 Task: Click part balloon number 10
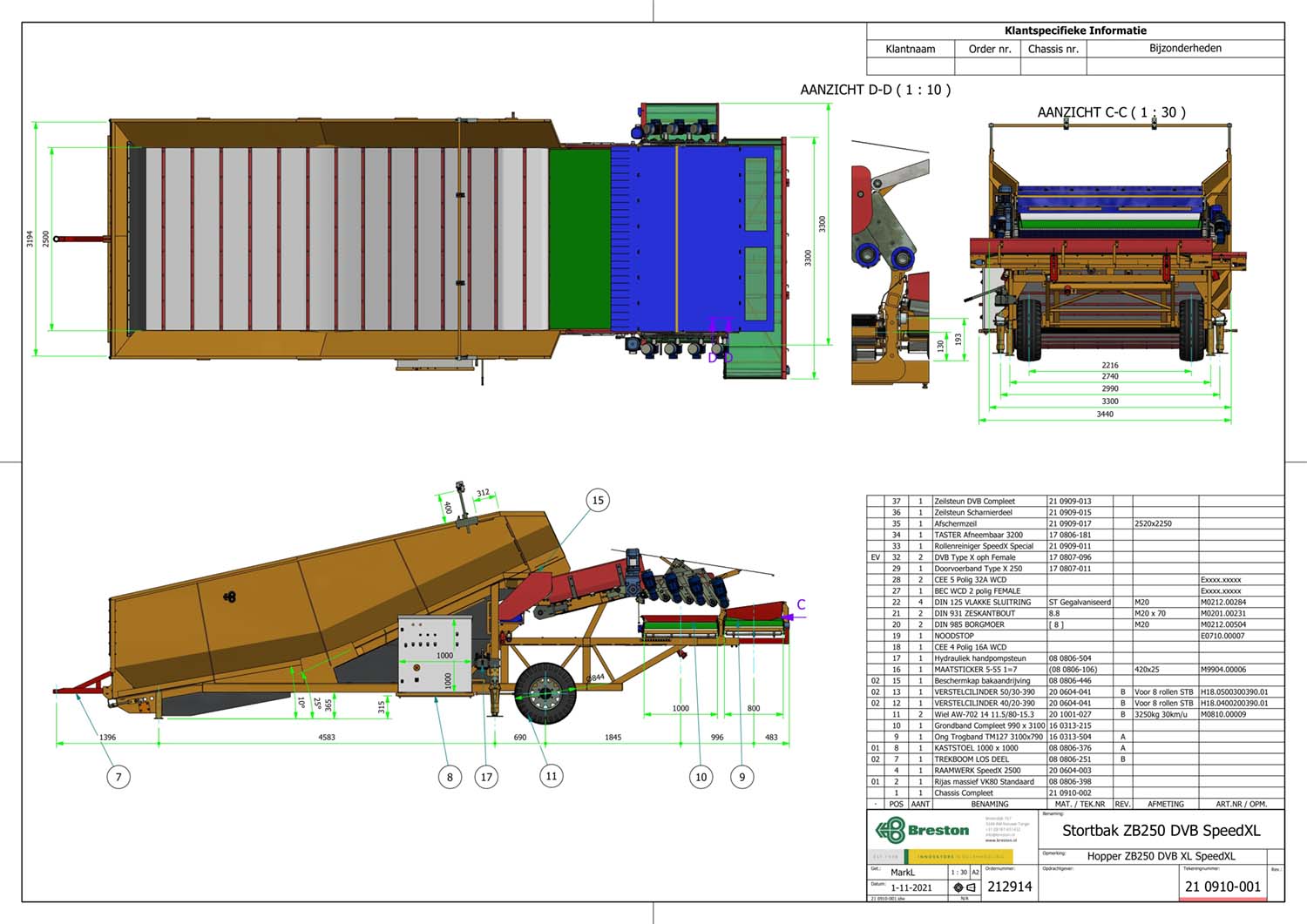701,777
